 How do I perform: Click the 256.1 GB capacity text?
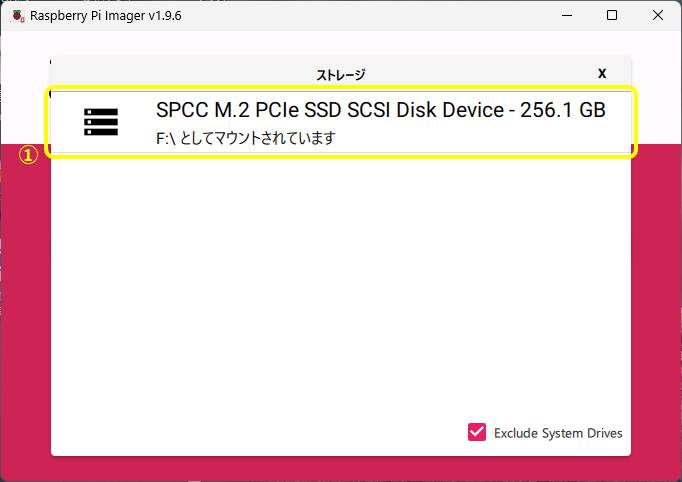[563, 110]
